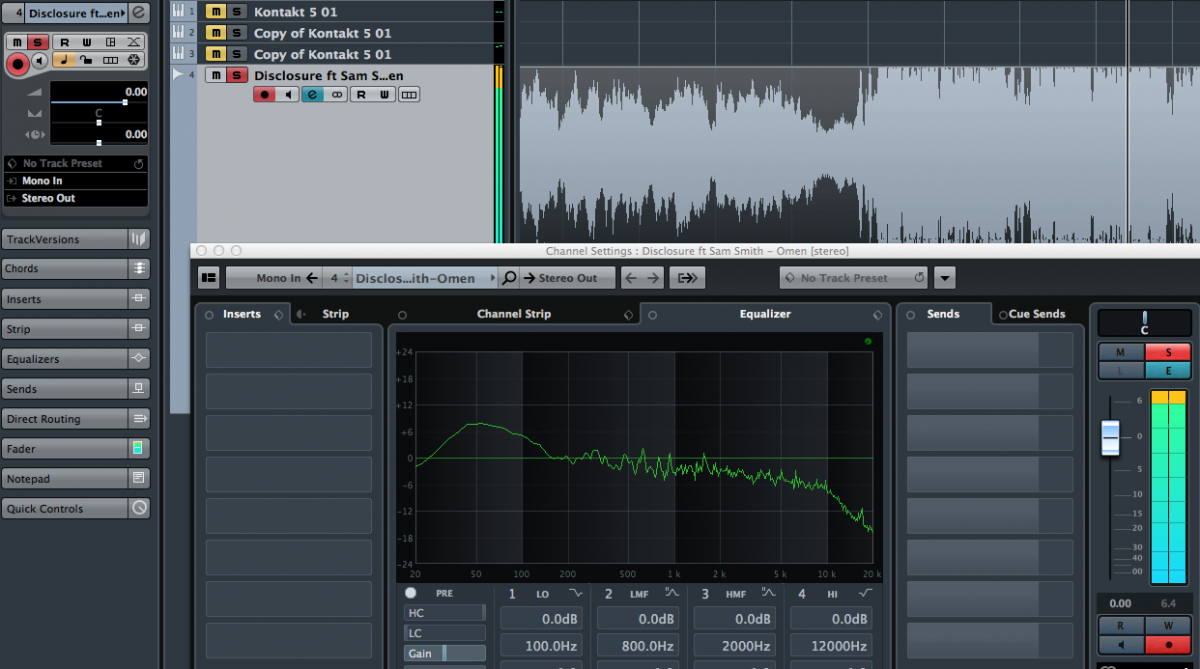This screenshot has height=669, width=1200.
Task: Click the Mono In input routing button
Action: (x=273, y=278)
